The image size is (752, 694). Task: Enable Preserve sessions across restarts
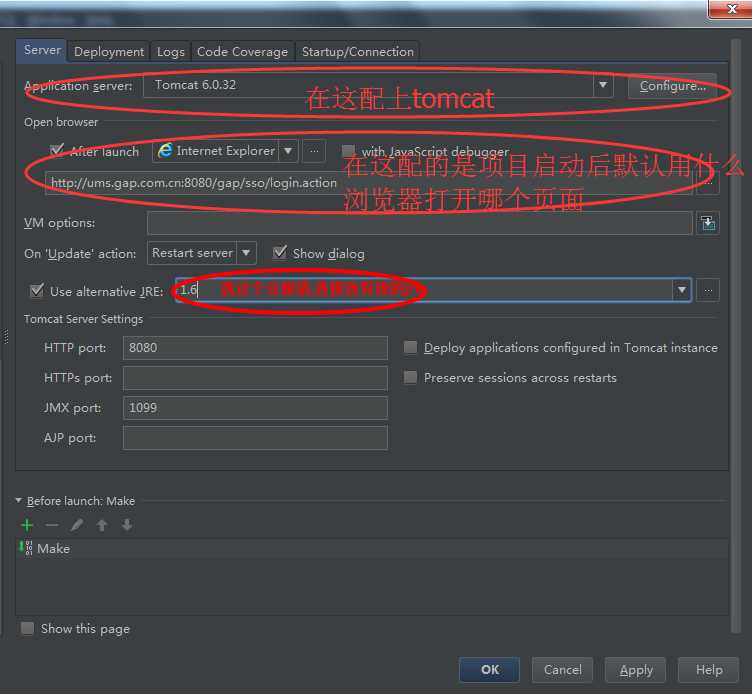point(410,377)
